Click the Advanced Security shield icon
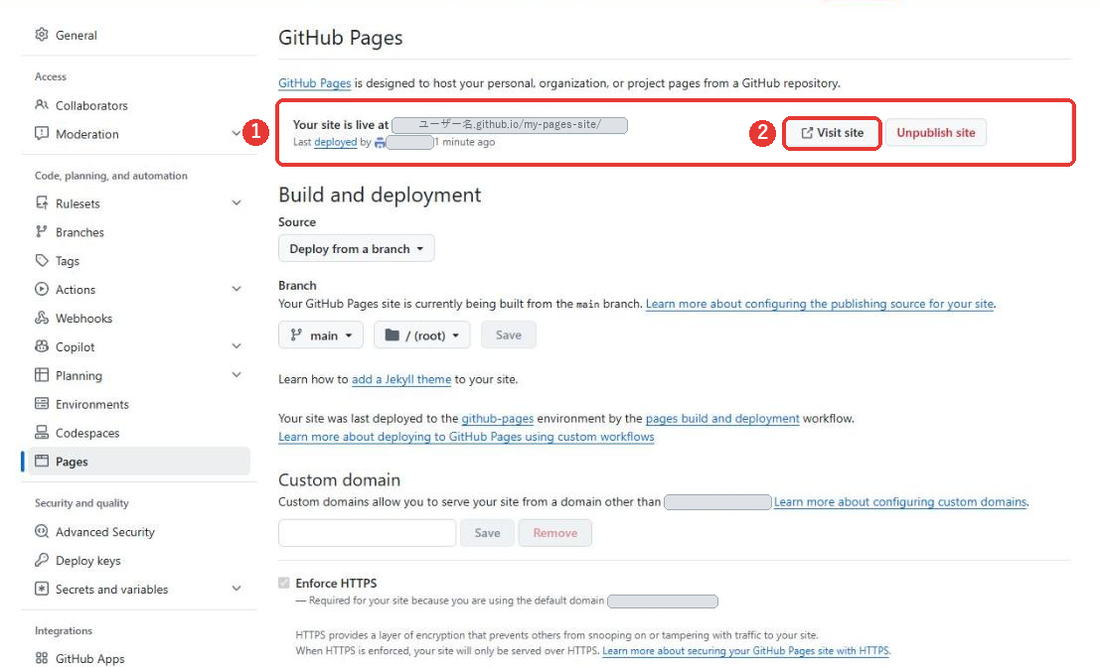The image size is (1100, 667). tap(41, 532)
